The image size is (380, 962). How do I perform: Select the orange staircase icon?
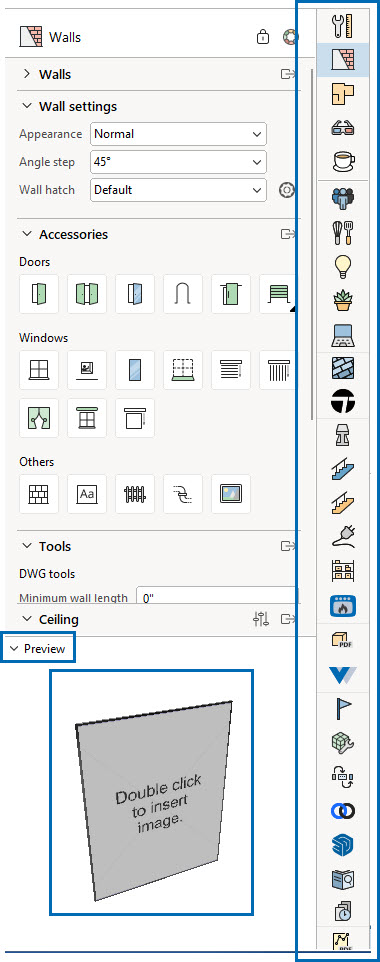(x=343, y=504)
